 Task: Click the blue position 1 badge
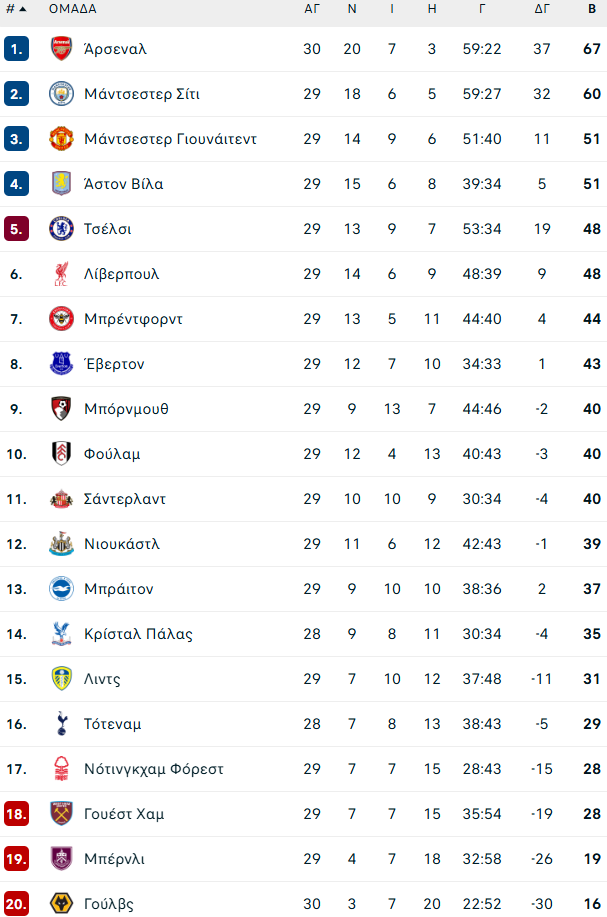point(16,49)
